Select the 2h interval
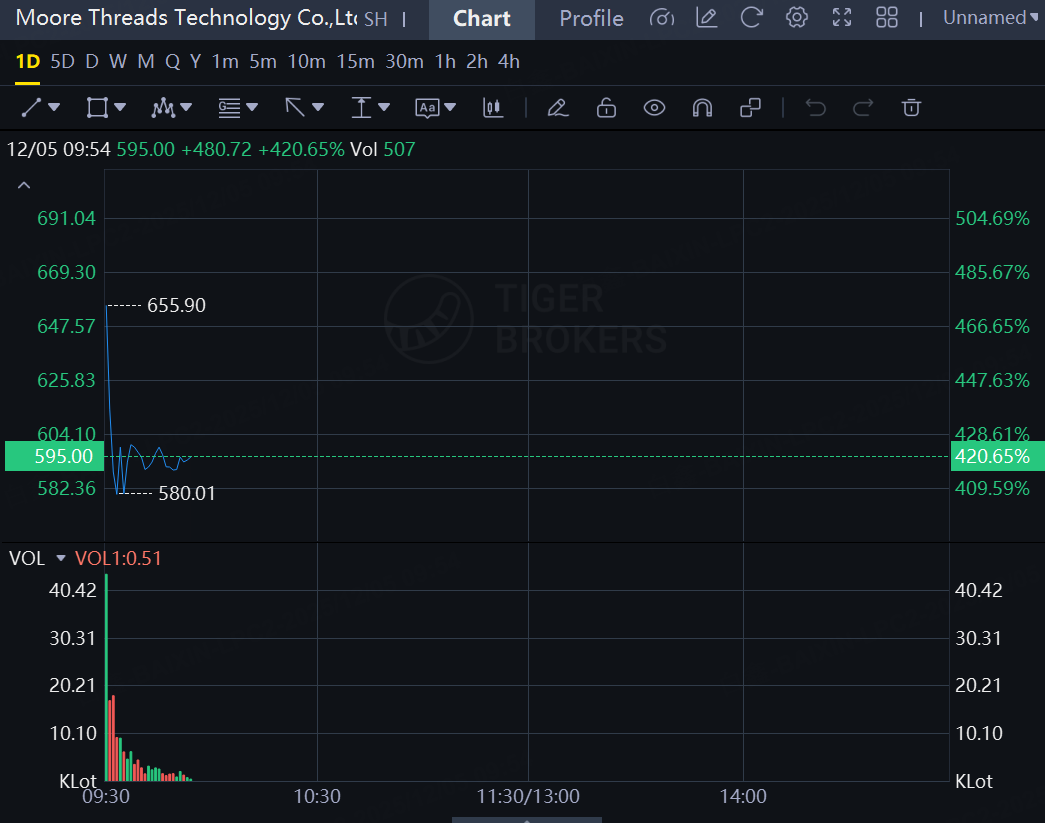1045x823 pixels. point(477,62)
